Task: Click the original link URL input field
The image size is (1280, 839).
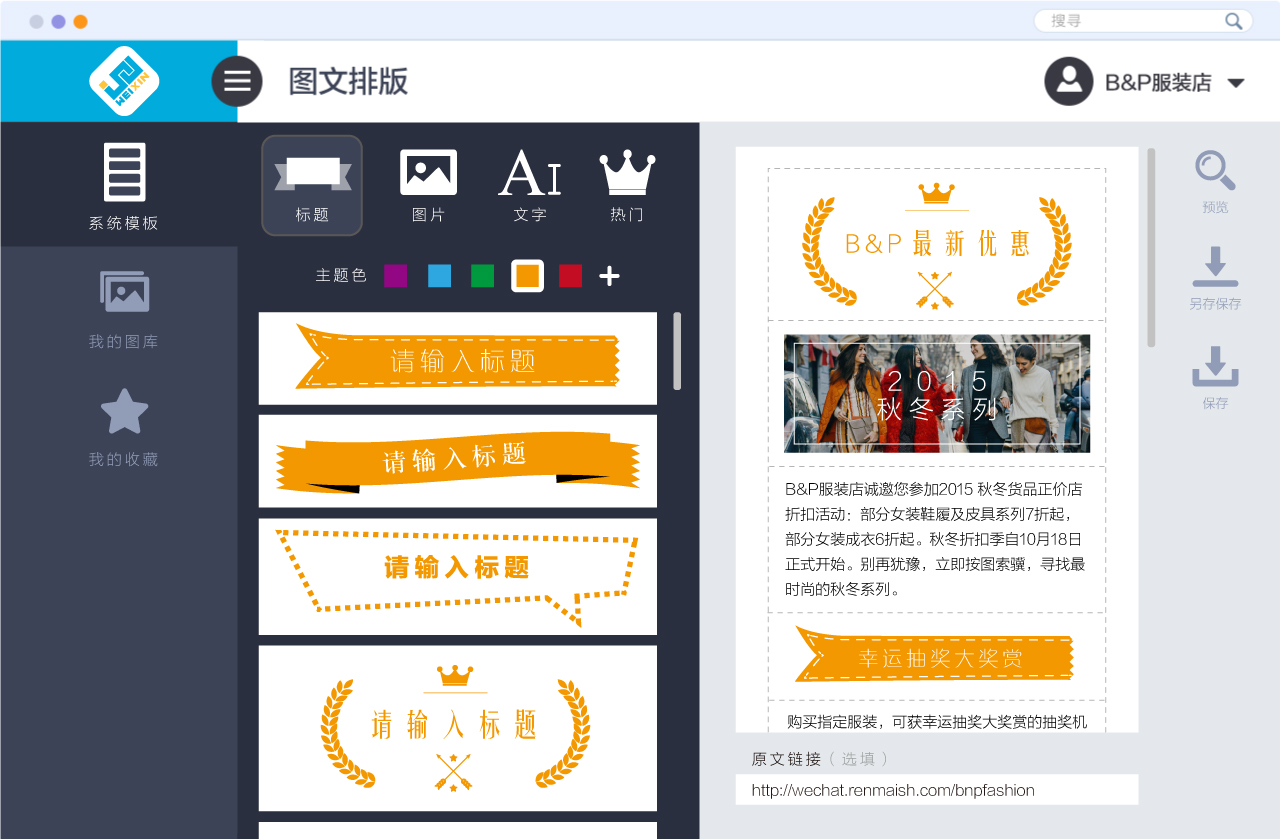Action: click(x=936, y=790)
